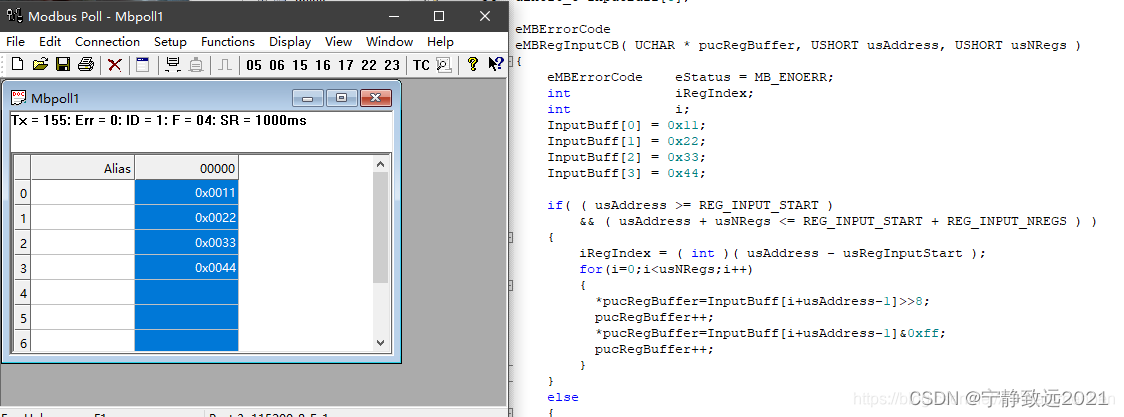Click the scroll up arrow in Mbpoll1 grid
The height and width of the screenshot is (417, 1124).
pyautogui.click(x=381, y=164)
